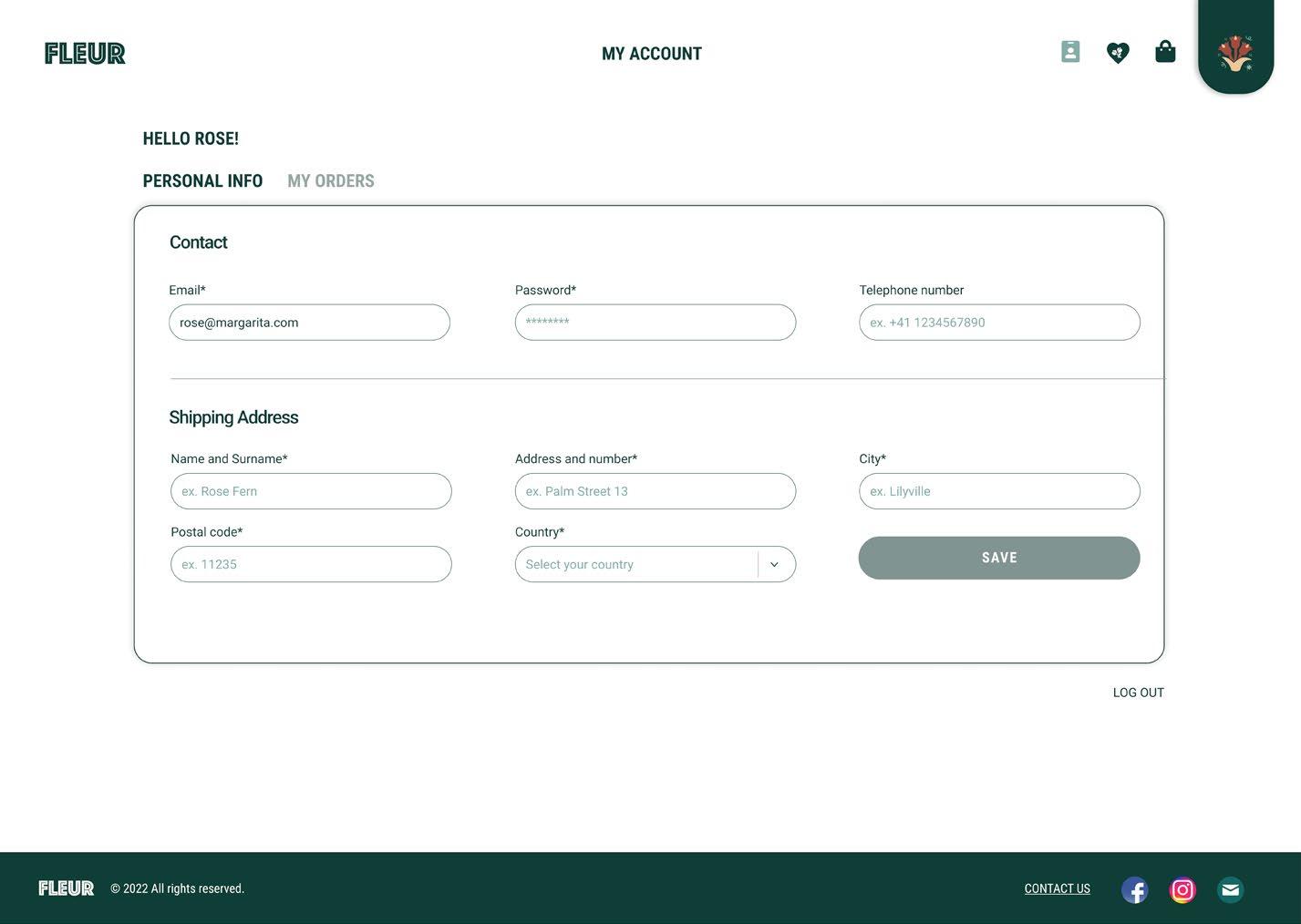Image resolution: width=1301 pixels, height=924 pixels.
Task: Focus the Postal code field
Action: click(x=311, y=564)
